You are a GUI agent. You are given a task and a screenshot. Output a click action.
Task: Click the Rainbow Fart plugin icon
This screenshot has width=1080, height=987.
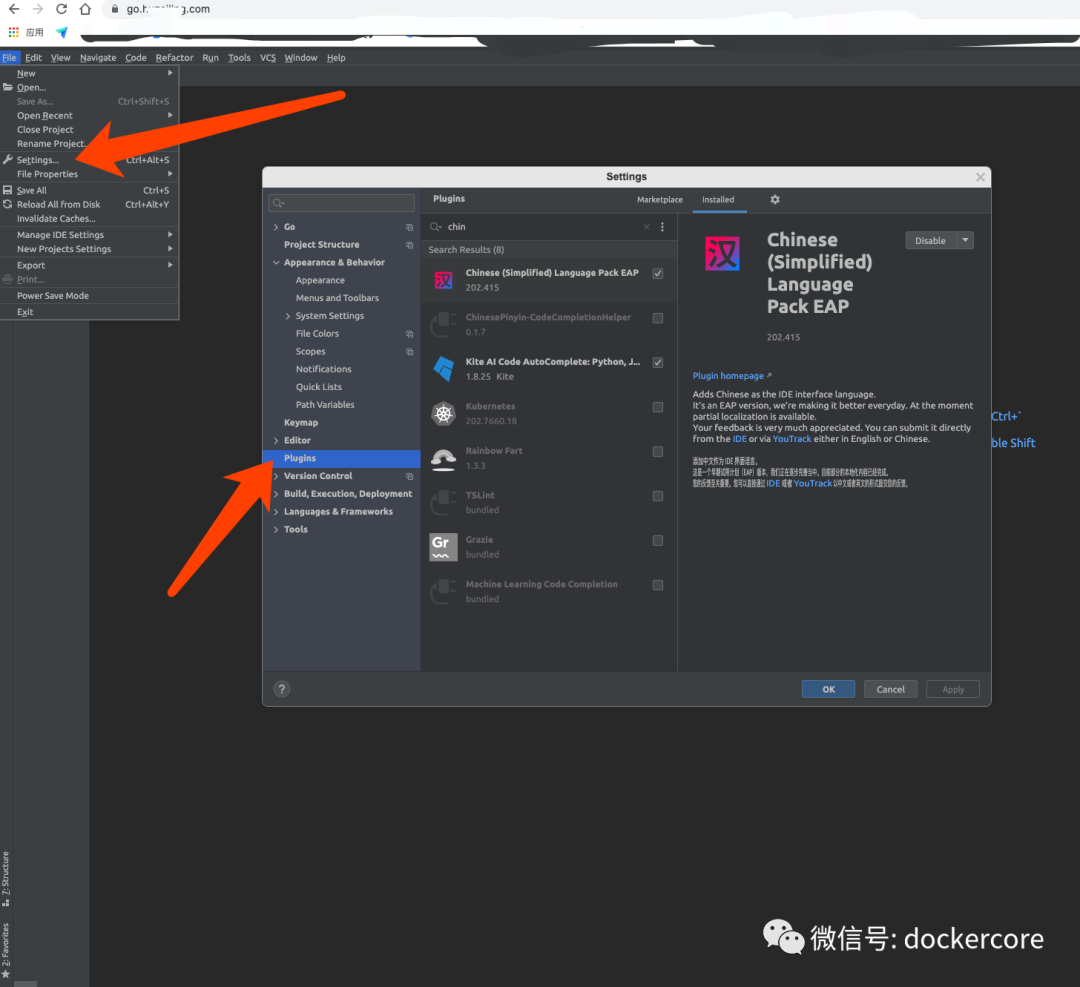click(x=444, y=458)
